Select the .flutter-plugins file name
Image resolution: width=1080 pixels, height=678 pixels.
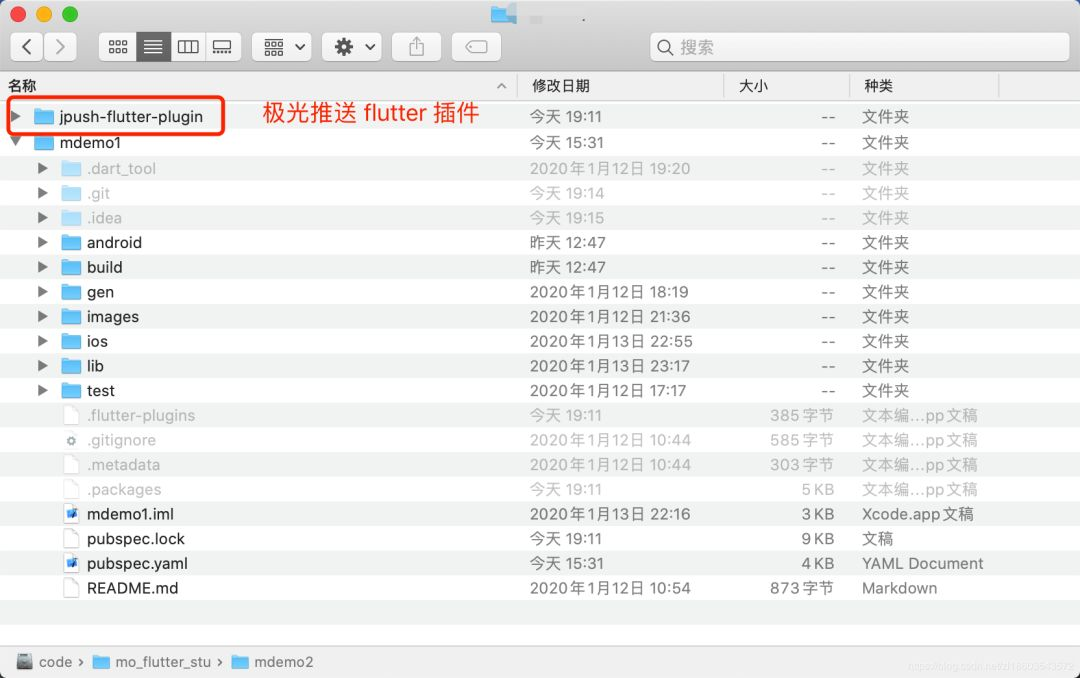[141, 415]
